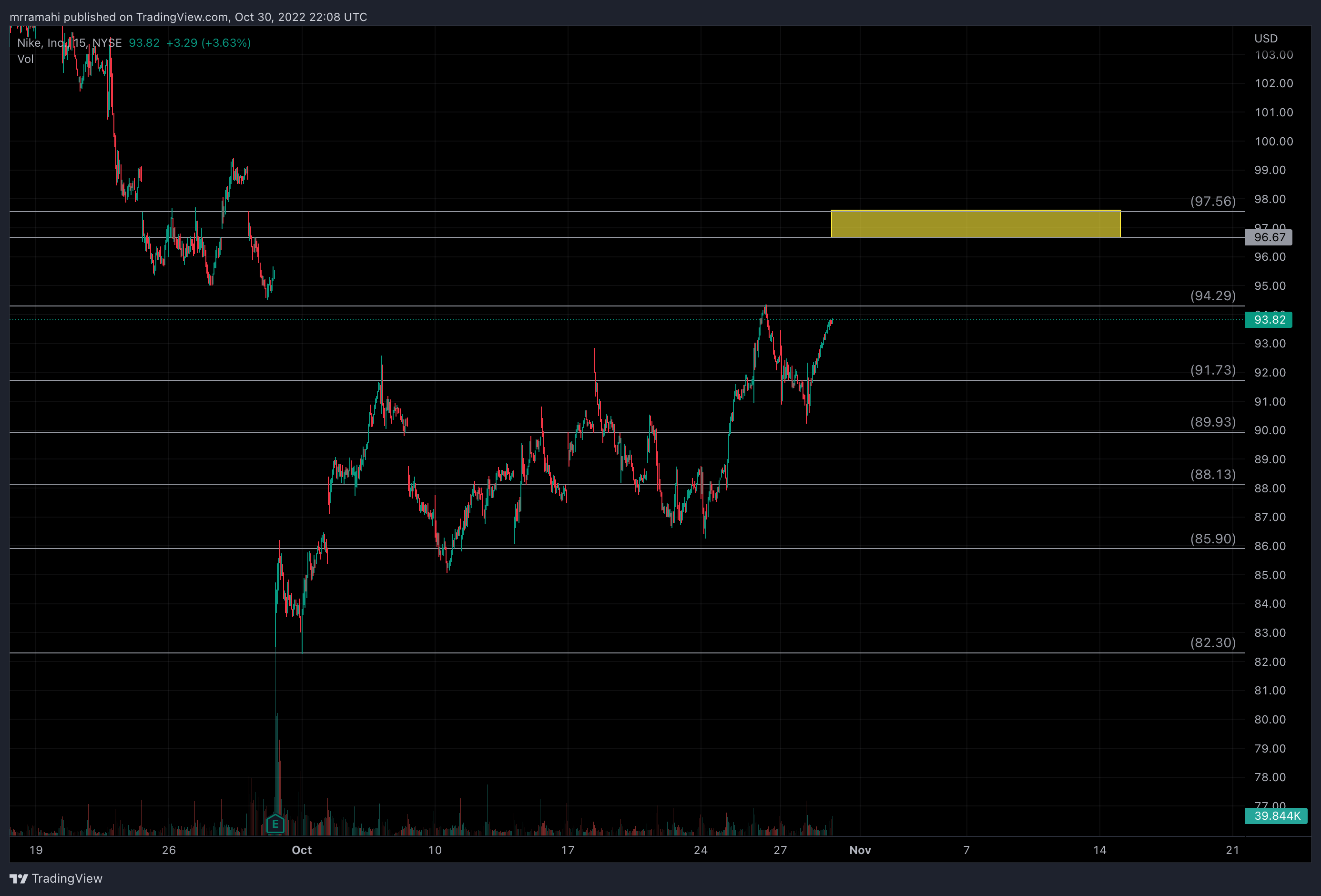The image size is (1321, 896).
Task: Click the TradingView text link at bottom
Action: click(x=67, y=878)
